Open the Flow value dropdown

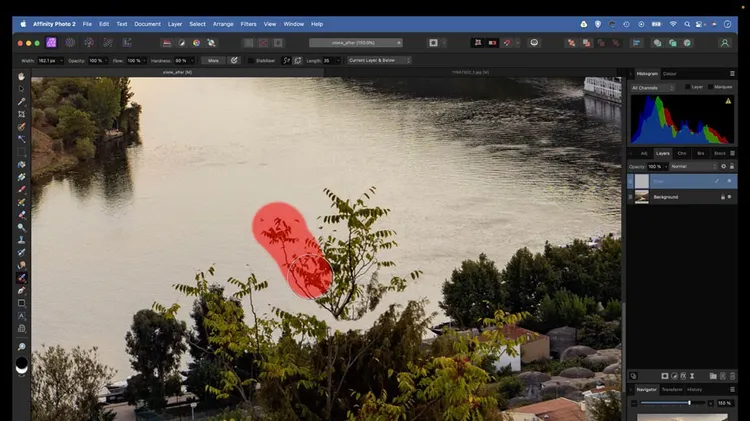(x=144, y=61)
